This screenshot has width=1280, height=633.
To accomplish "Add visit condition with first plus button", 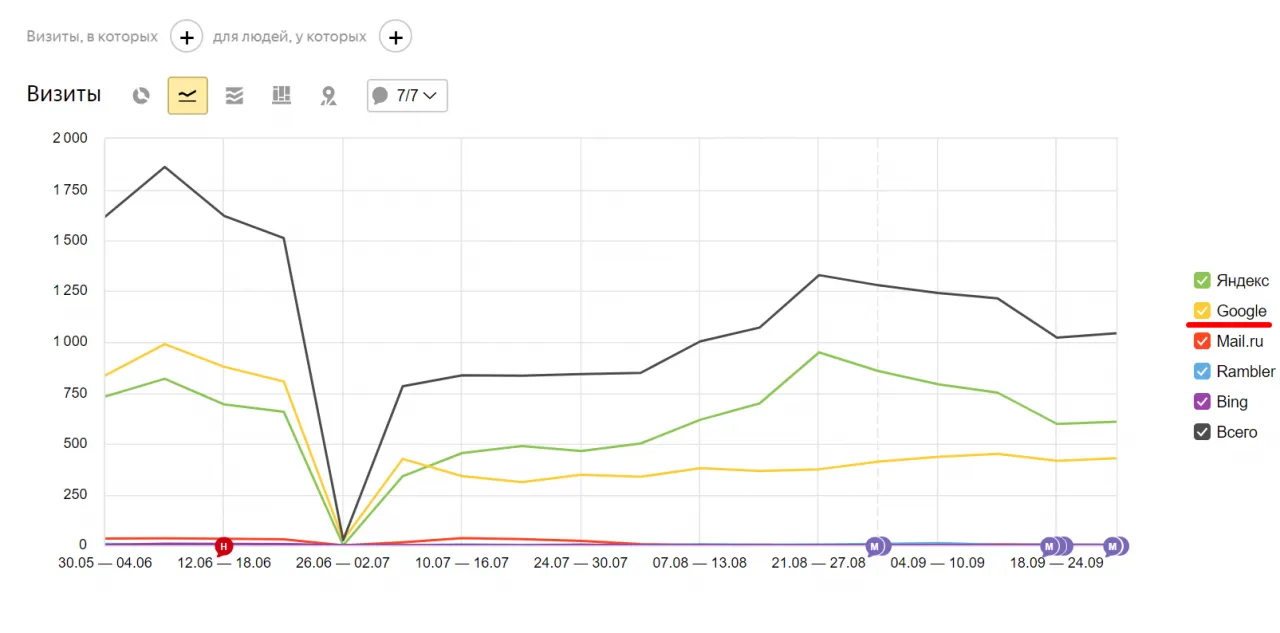I will (x=186, y=37).
